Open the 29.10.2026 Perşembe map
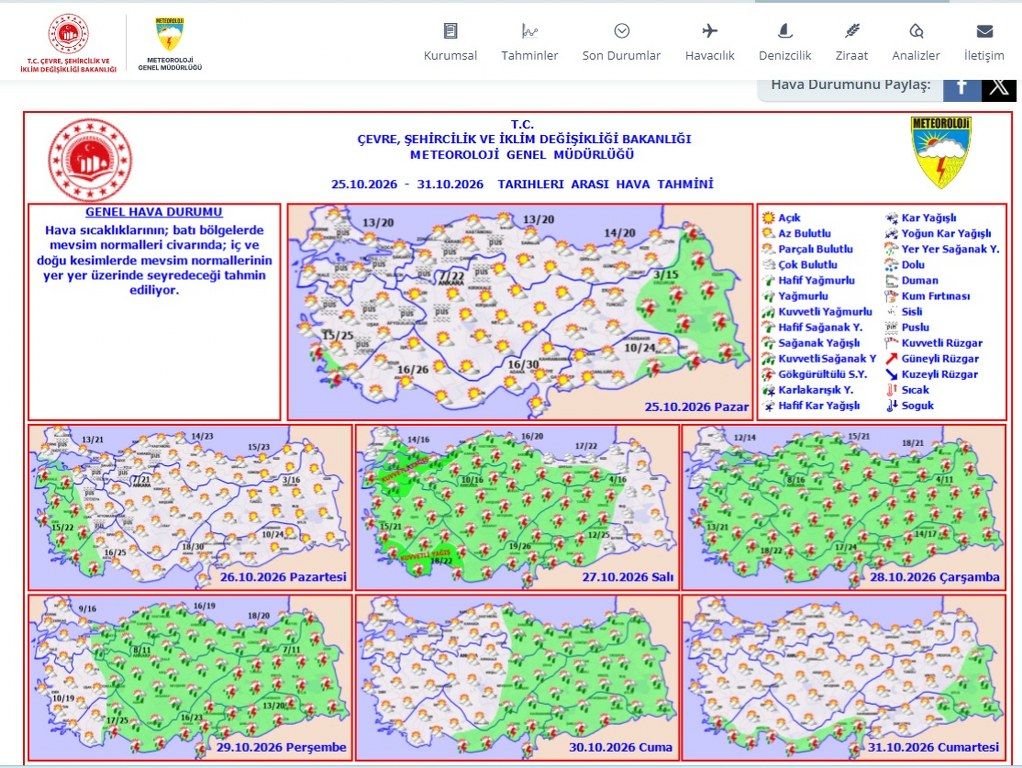 click(190, 677)
